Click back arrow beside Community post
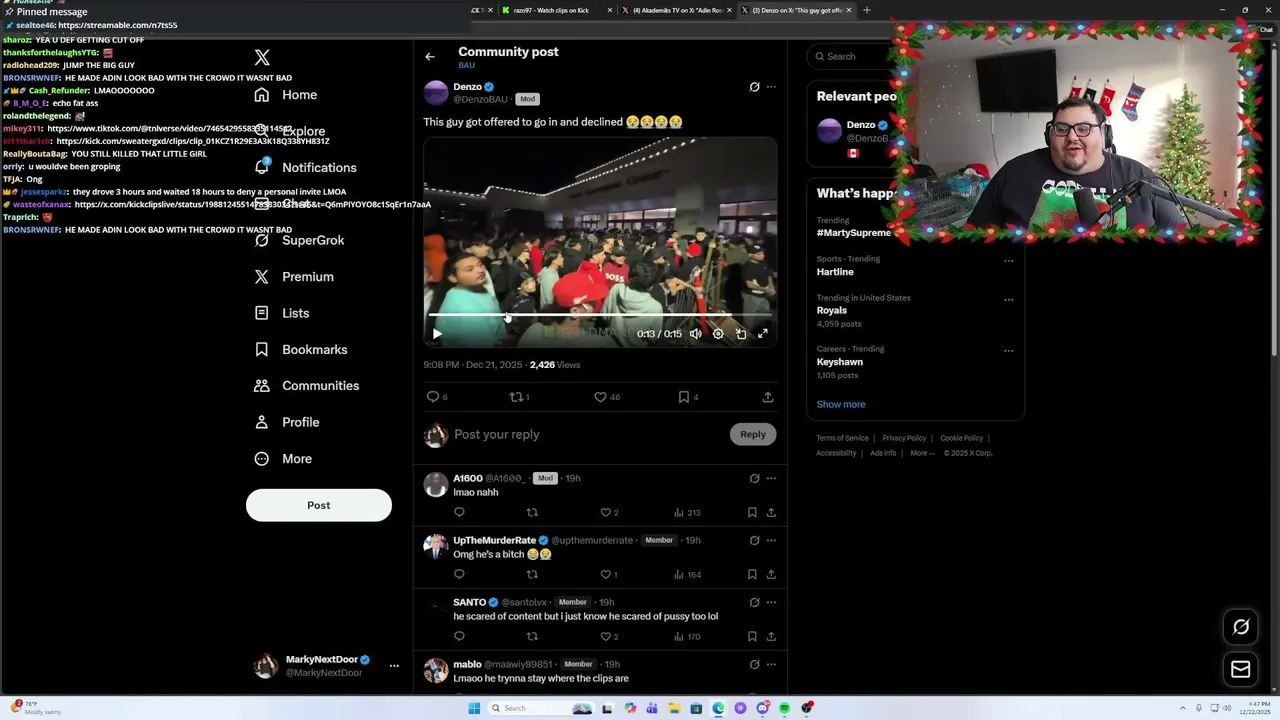The image size is (1280, 720). [430, 57]
